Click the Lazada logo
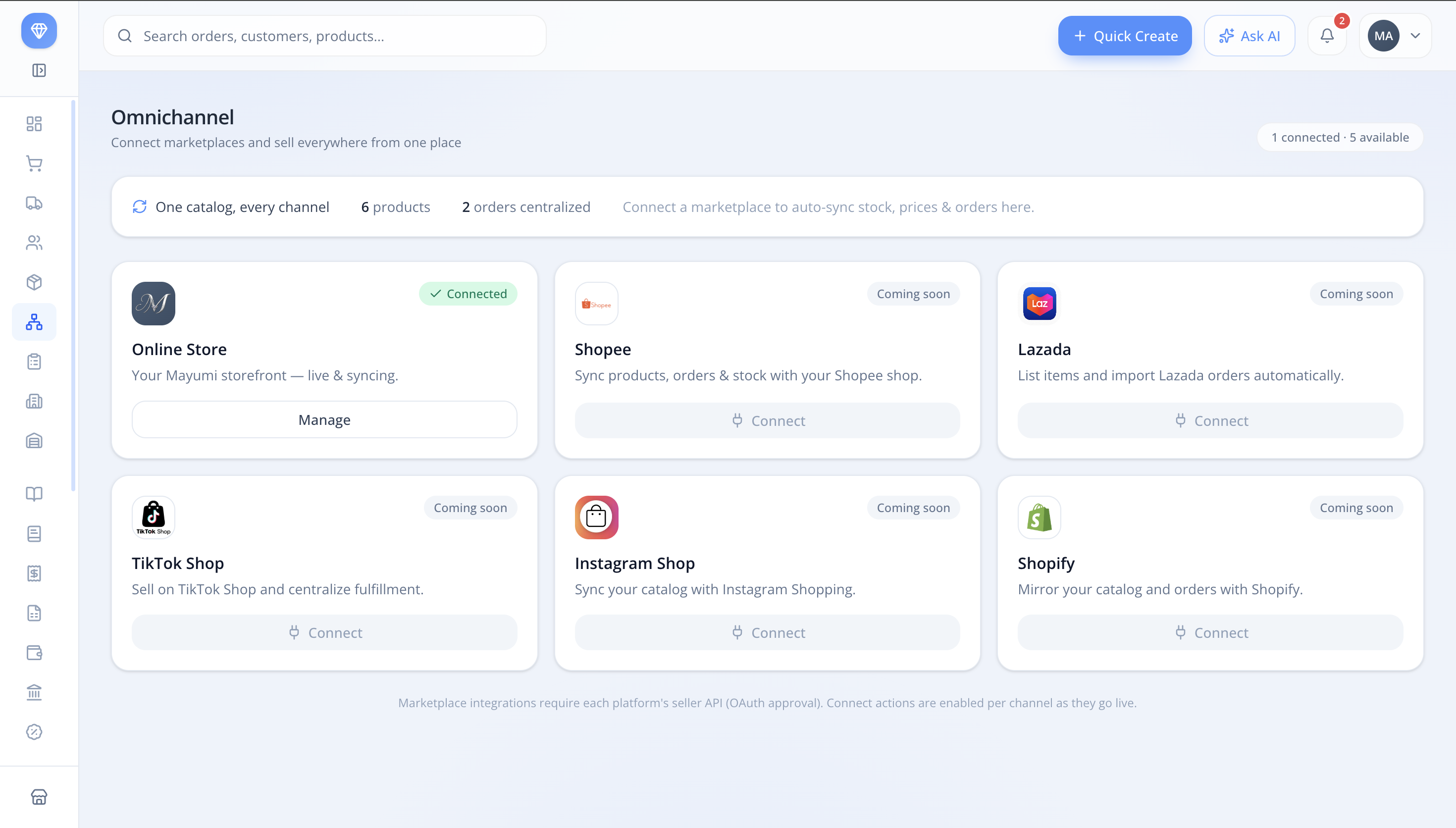Viewport: 1456px width, 828px height. coord(1040,303)
